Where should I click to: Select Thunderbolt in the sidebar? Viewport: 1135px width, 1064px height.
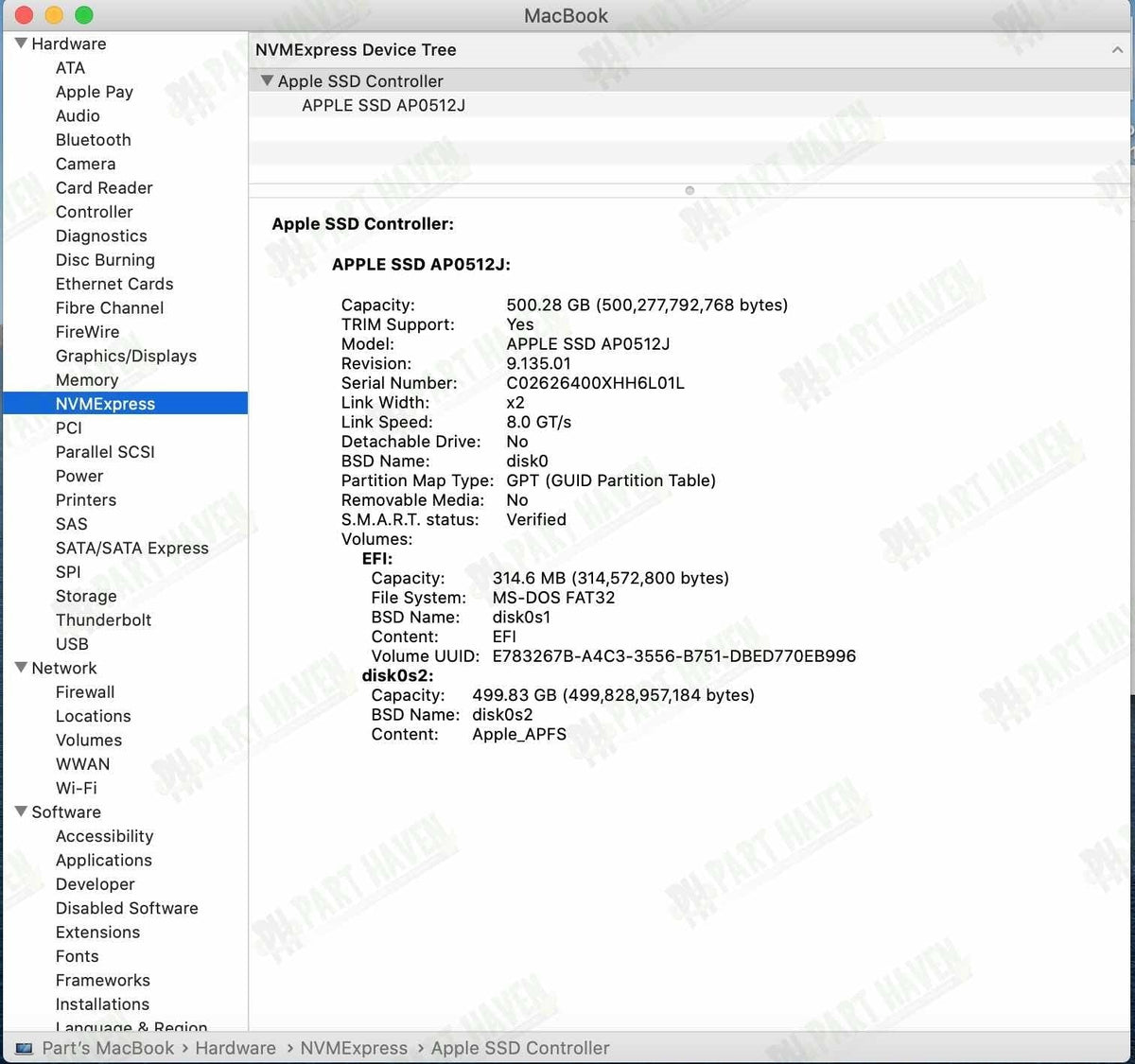click(103, 620)
